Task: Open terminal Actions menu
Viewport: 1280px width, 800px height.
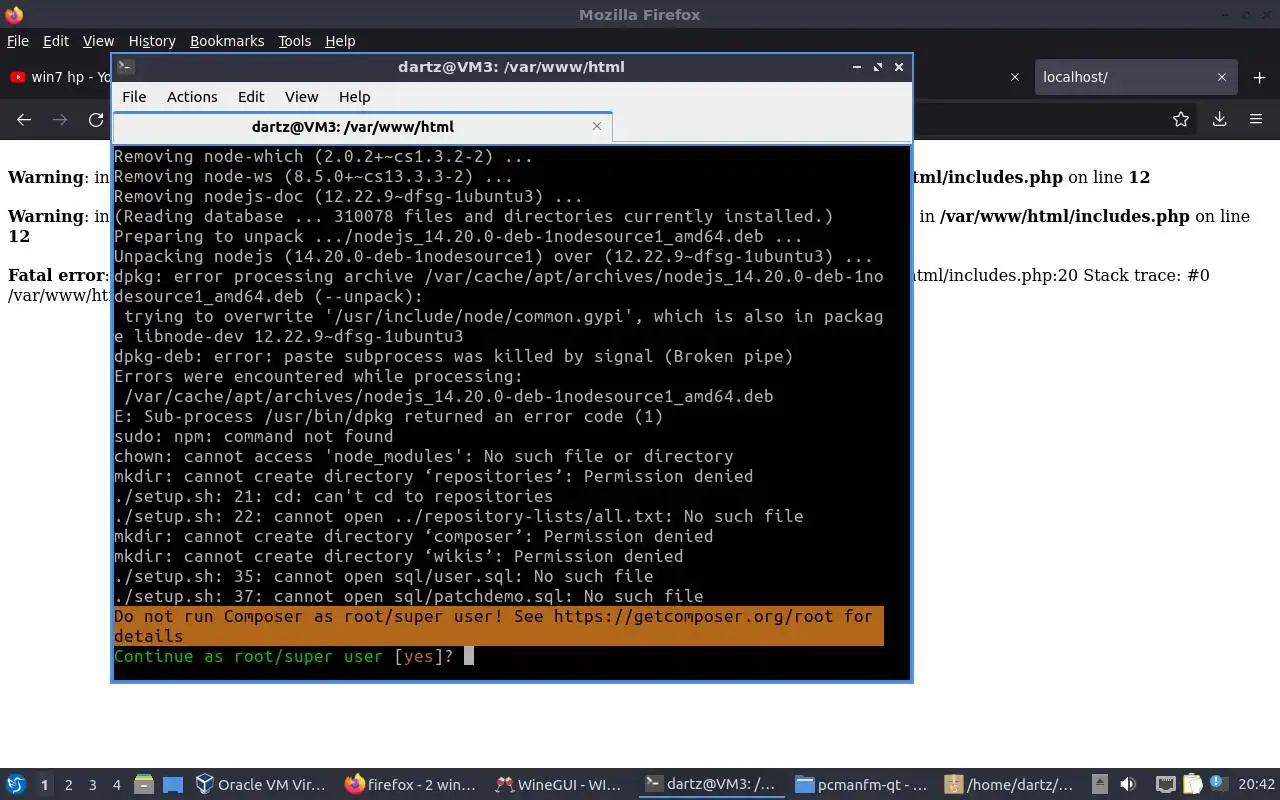Action: (192, 97)
